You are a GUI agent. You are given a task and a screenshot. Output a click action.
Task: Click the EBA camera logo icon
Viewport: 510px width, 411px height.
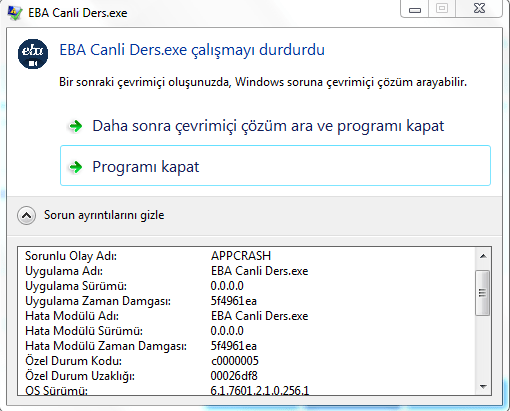tap(33, 54)
